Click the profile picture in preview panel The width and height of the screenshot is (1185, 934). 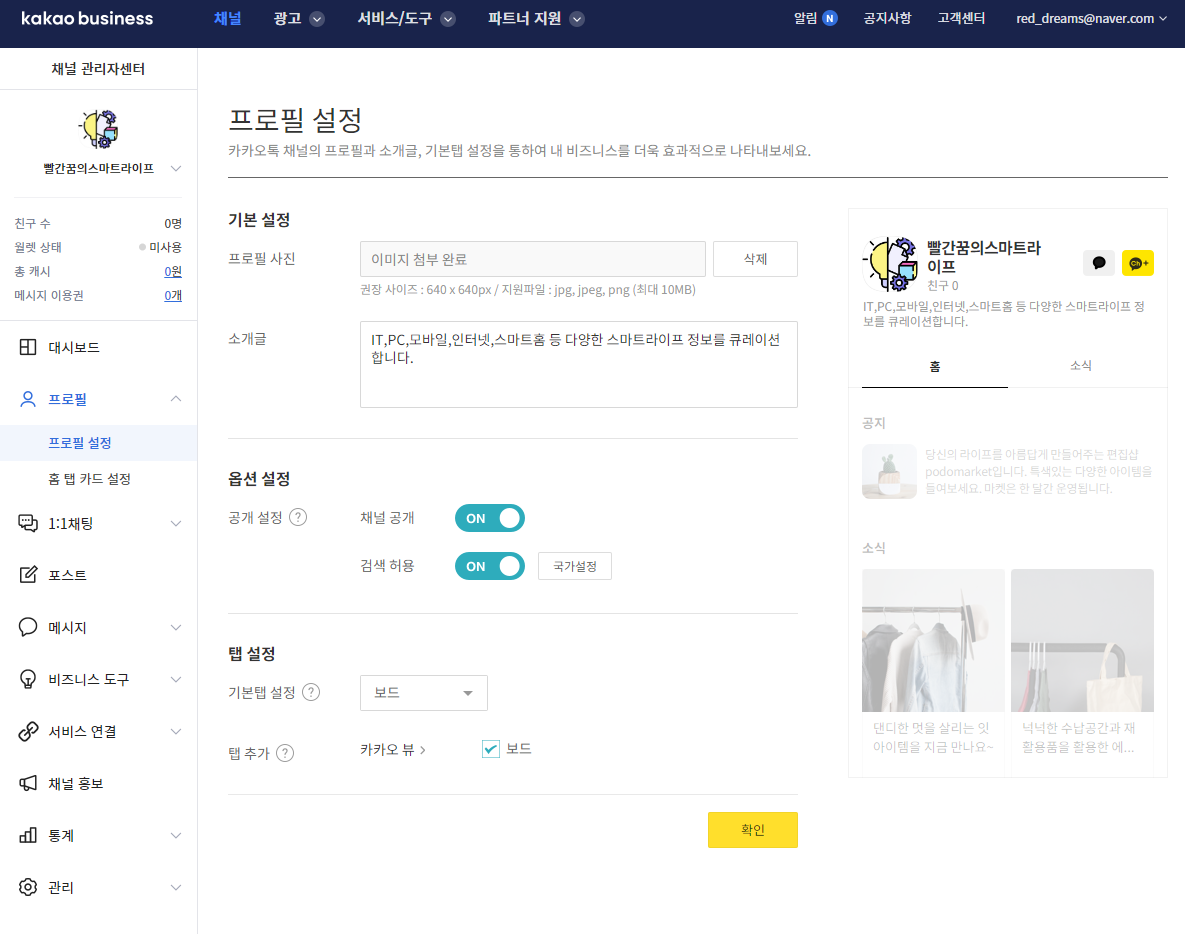[891, 264]
